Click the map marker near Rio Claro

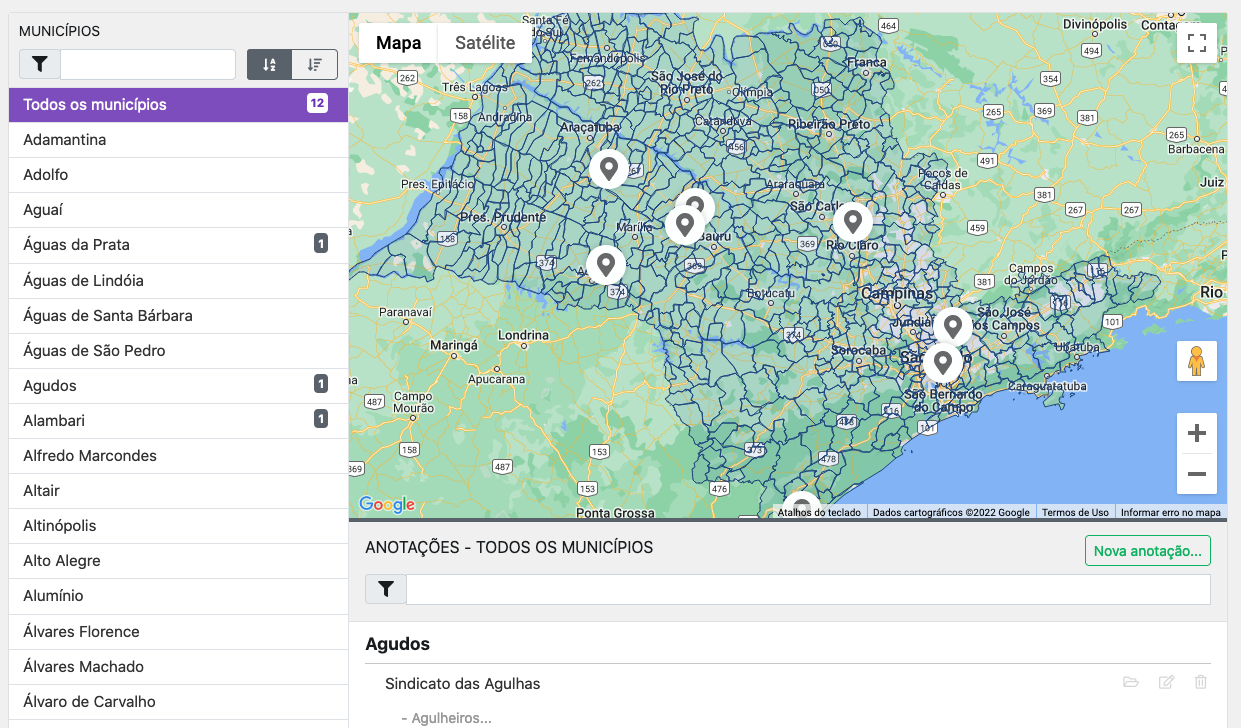852,221
